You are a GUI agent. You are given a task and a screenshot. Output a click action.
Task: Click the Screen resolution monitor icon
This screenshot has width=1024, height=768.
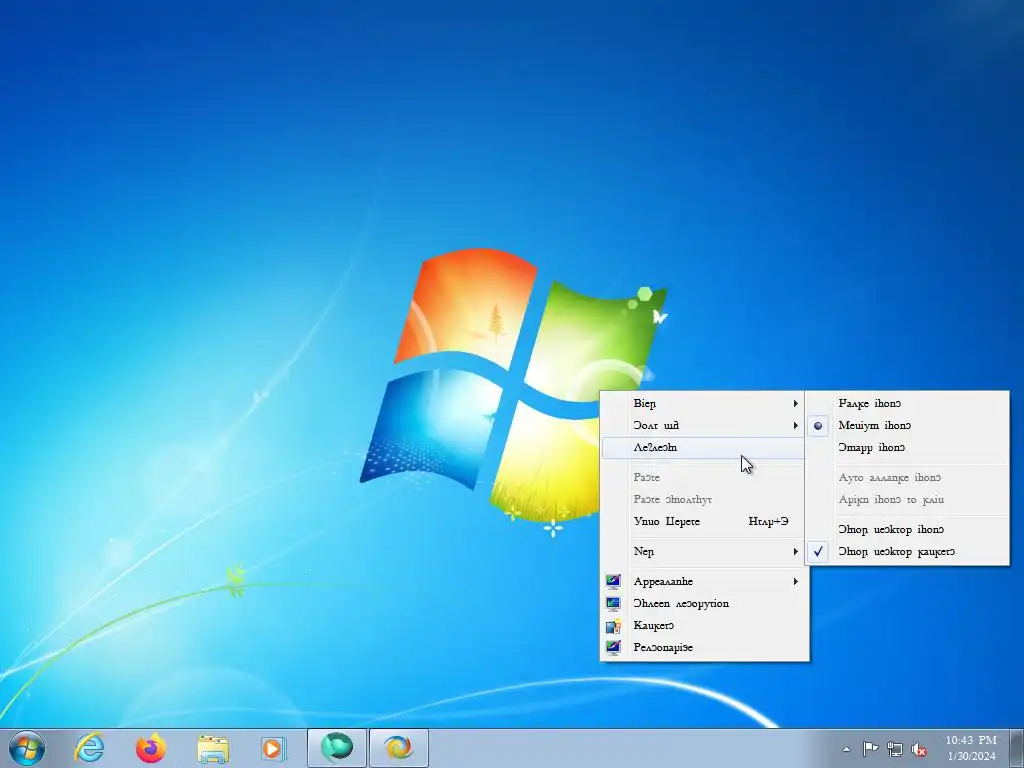(613, 603)
